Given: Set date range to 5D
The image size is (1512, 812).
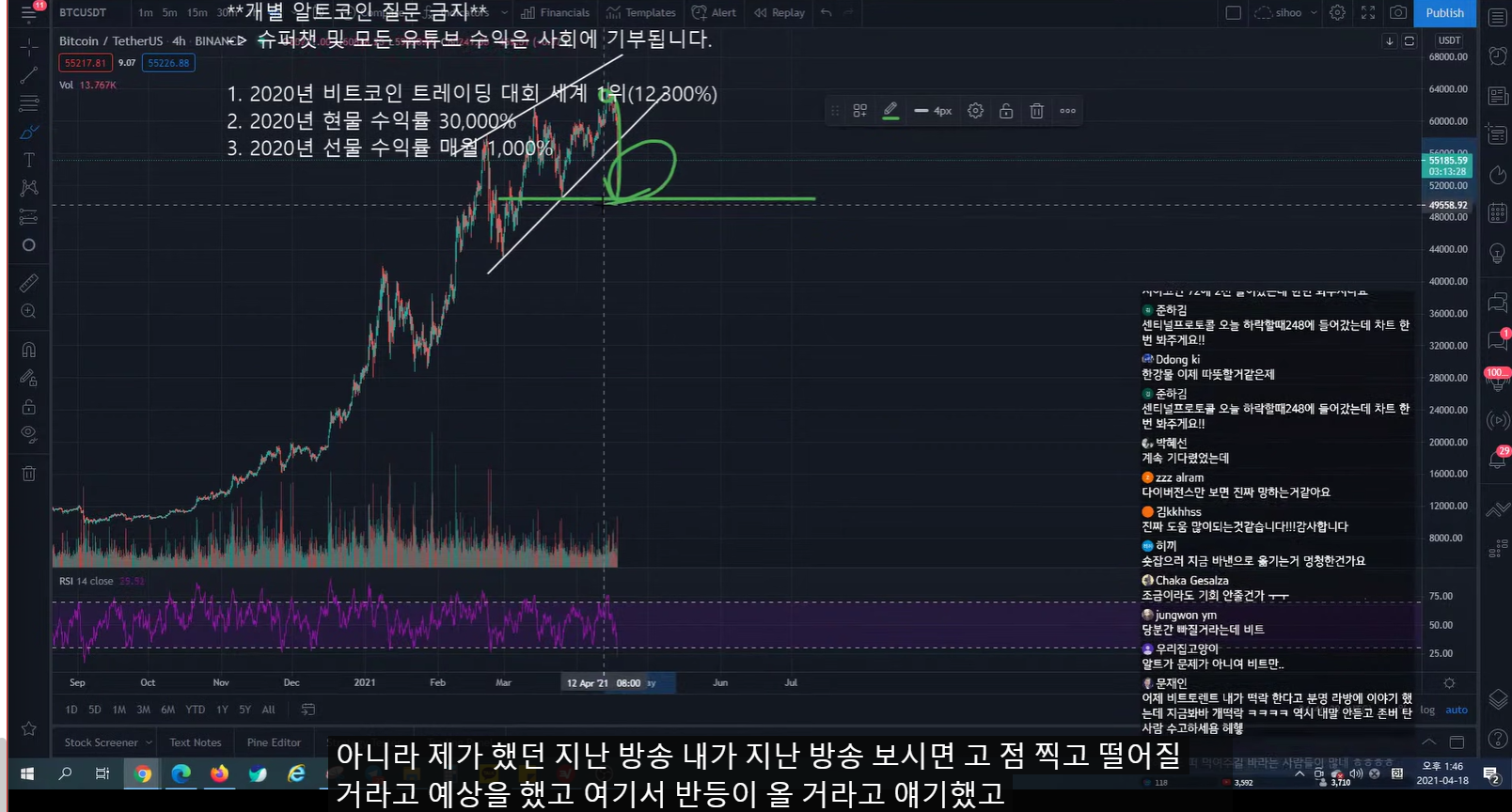Looking at the screenshot, I should pos(95,710).
